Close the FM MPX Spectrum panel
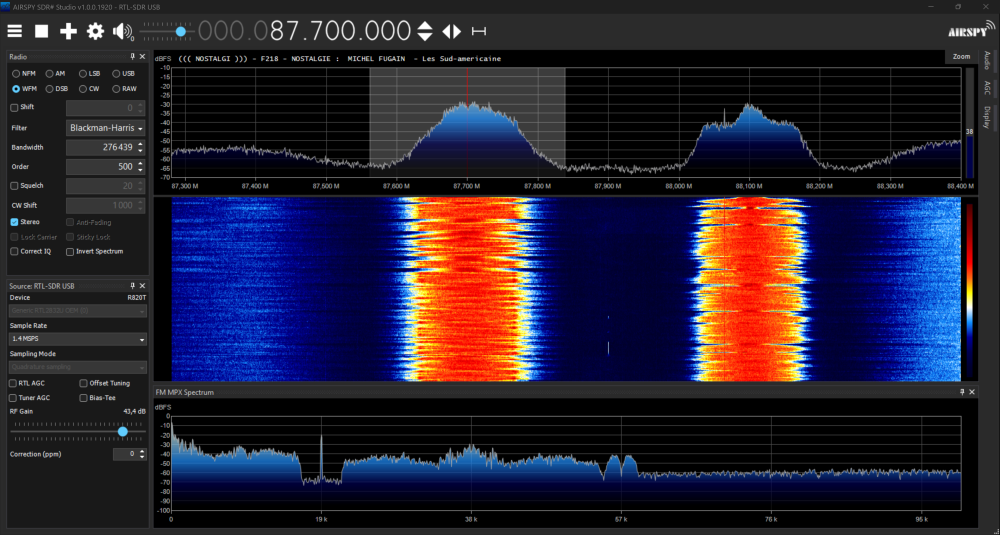The height and width of the screenshot is (535, 1000). pyautogui.click(x=972, y=392)
